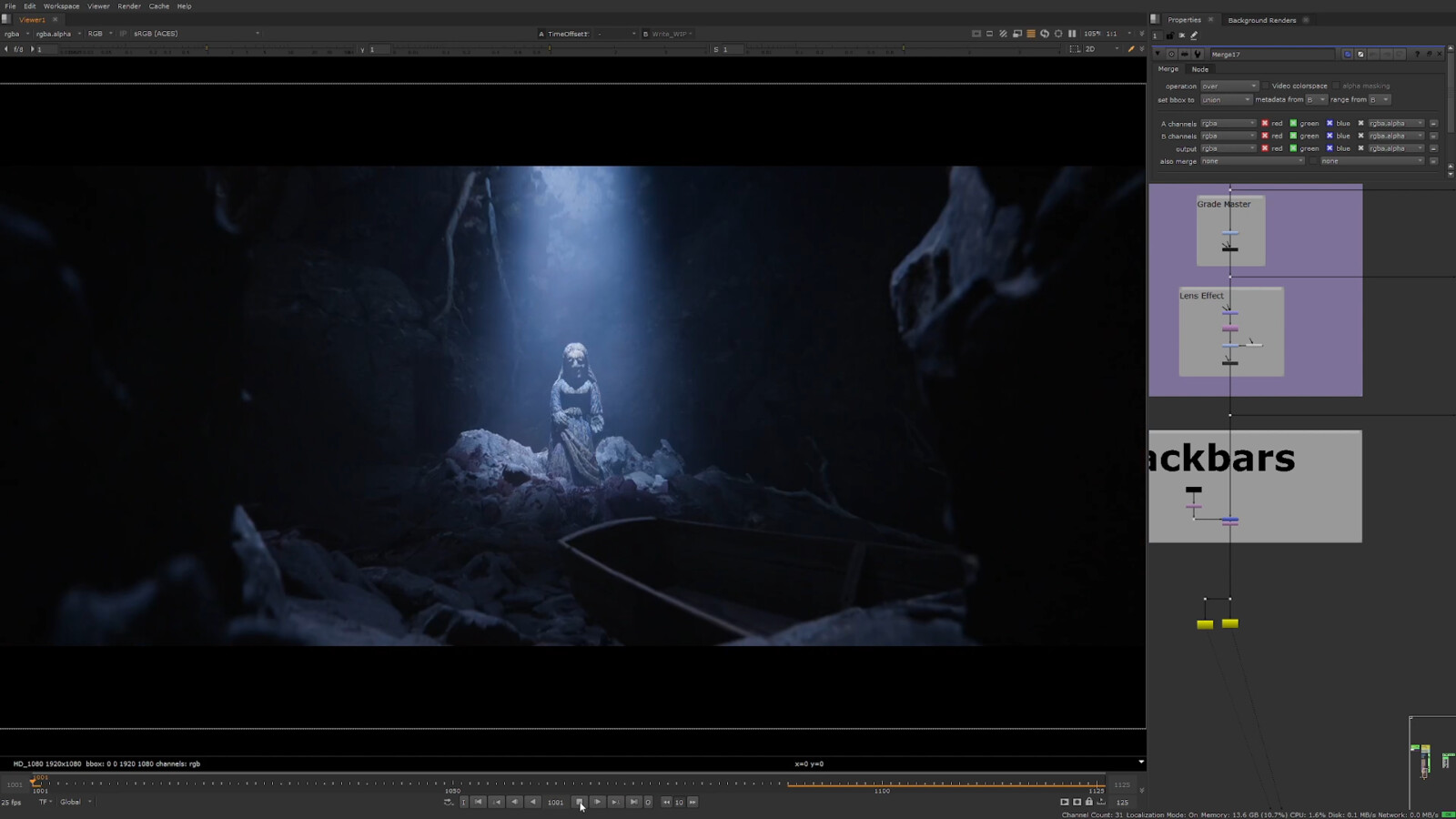The height and width of the screenshot is (819, 1456).
Task: Click the lock properties bin icon
Action: pos(1170,36)
